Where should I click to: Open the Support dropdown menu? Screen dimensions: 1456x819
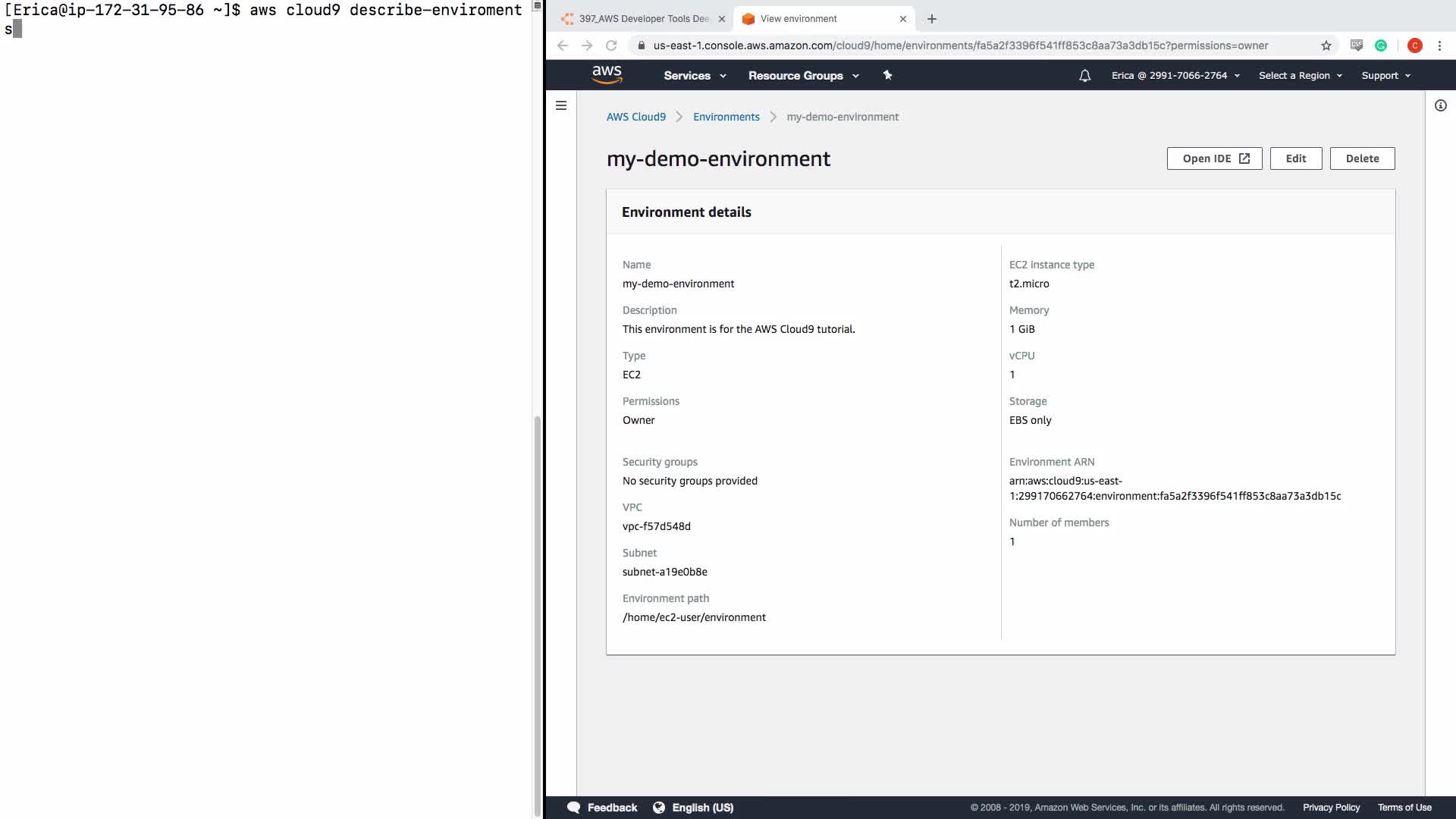1385,76
